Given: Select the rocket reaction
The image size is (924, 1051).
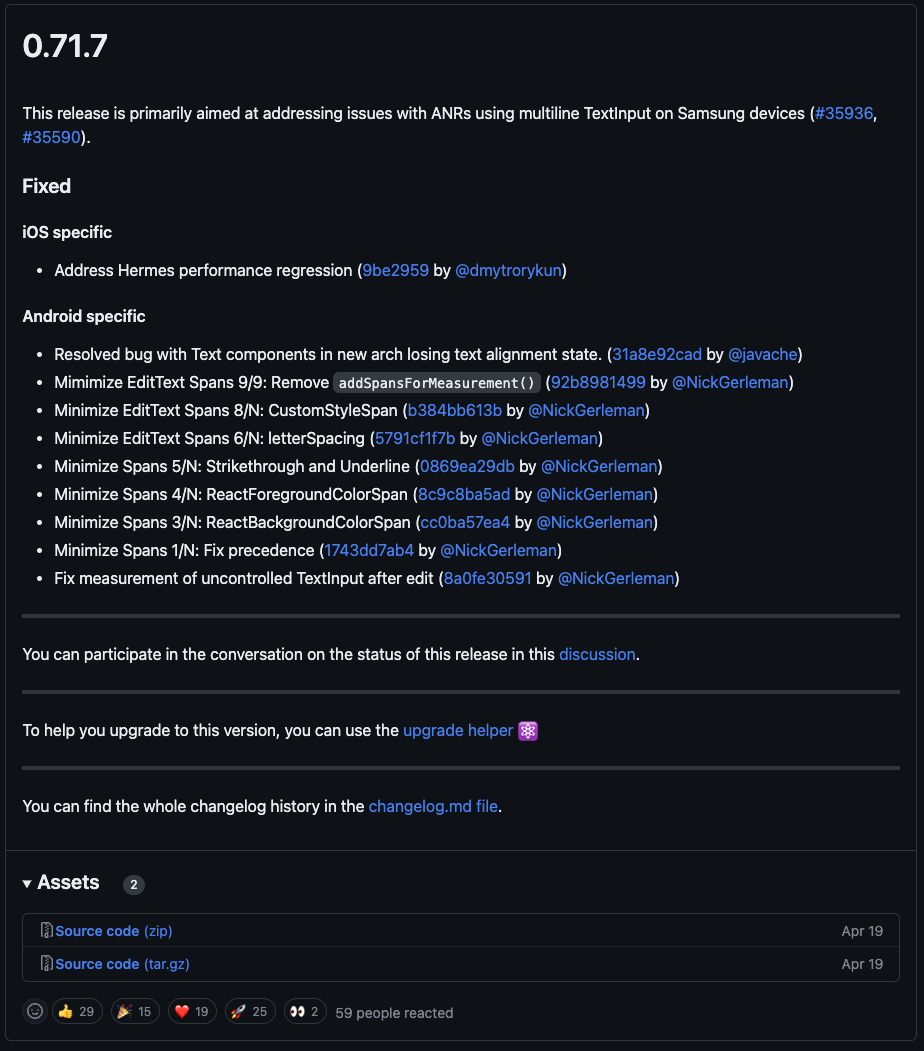Looking at the screenshot, I should (249, 1011).
